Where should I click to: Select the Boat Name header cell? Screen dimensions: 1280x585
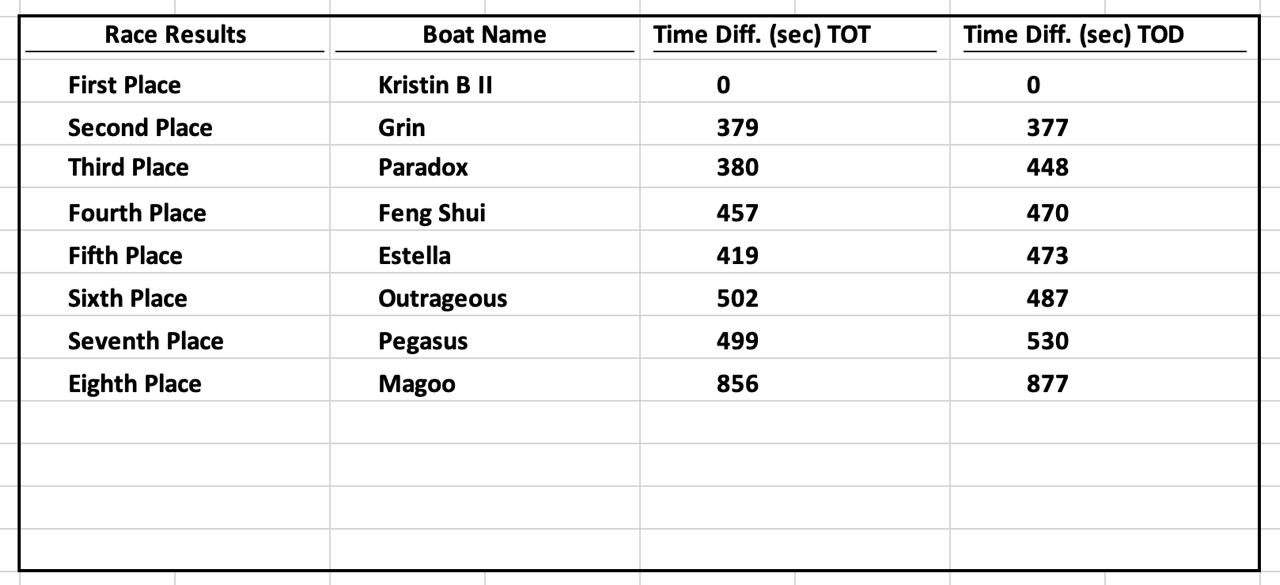[x=484, y=35]
